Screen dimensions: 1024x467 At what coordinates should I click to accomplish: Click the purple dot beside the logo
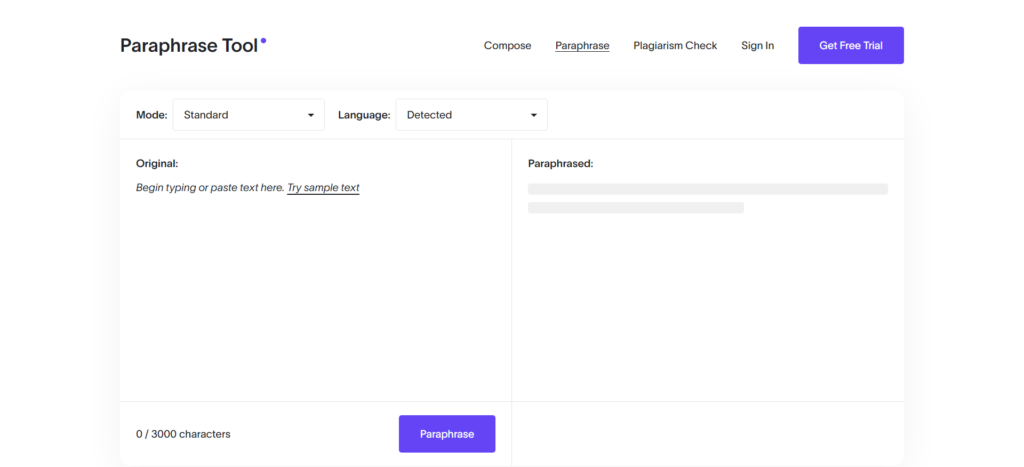tap(263, 41)
